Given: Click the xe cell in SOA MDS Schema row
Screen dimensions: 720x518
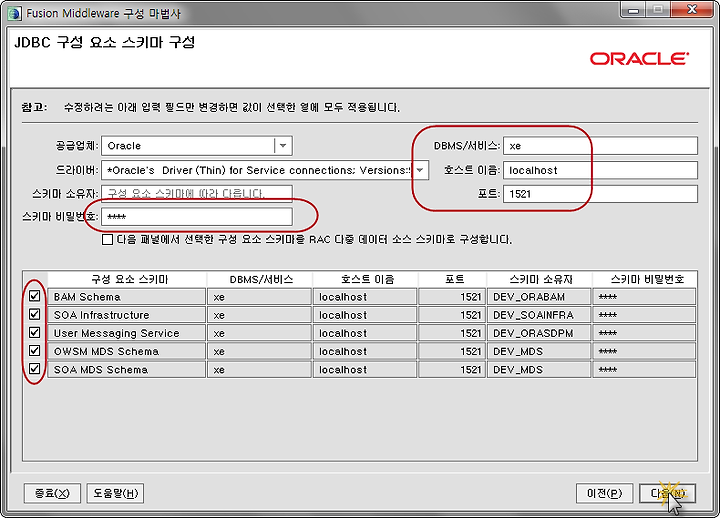Looking at the screenshot, I should click(259, 370).
